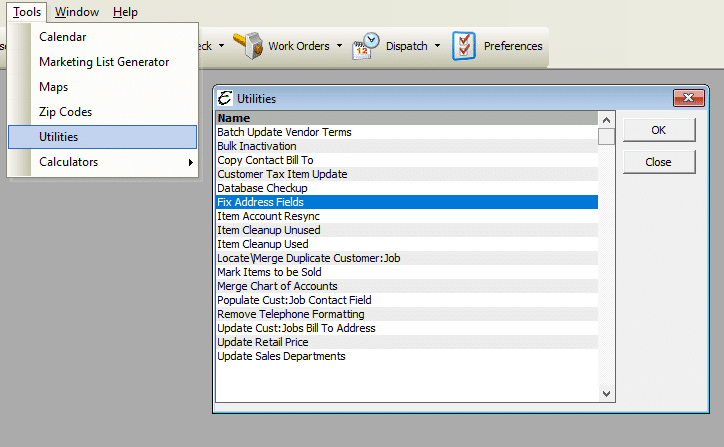The image size is (724, 447).
Task: Open the Work Orders dropdown arrow
Action: click(339, 46)
